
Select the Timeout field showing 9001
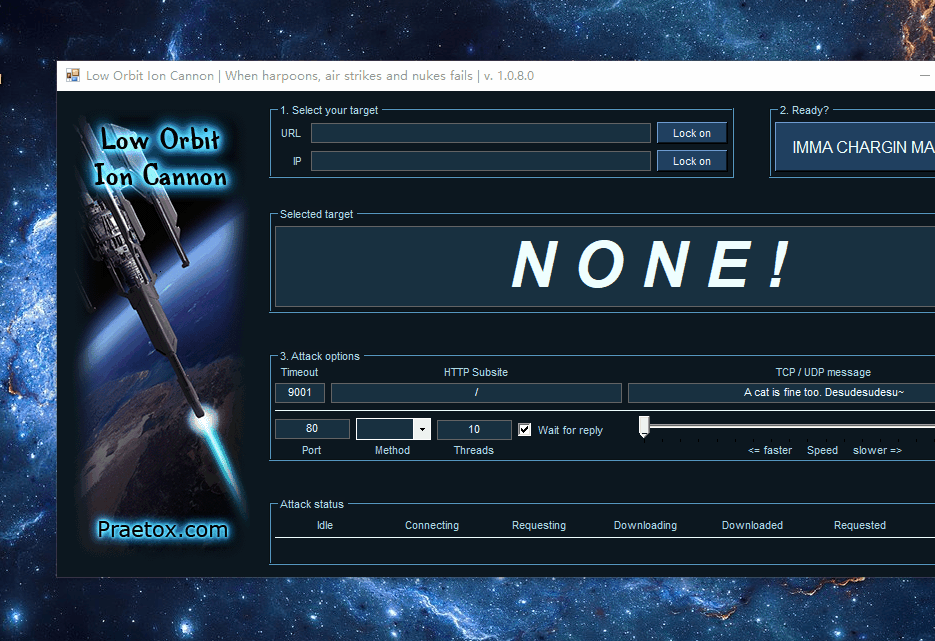[x=299, y=392]
